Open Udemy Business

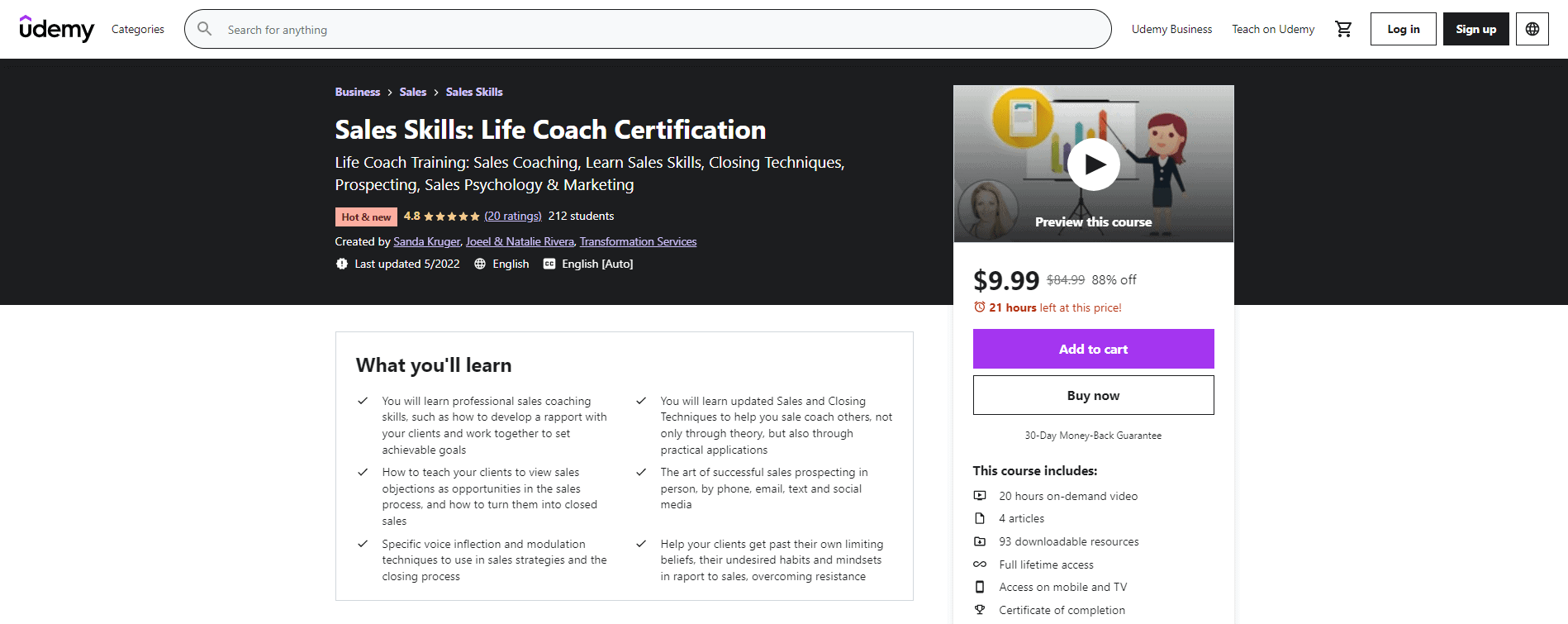pyautogui.click(x=1171, y=28)
